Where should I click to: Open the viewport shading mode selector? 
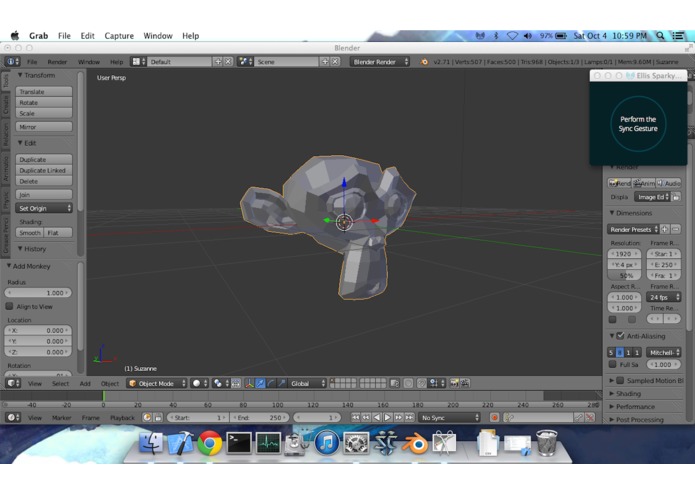(199, 383)
